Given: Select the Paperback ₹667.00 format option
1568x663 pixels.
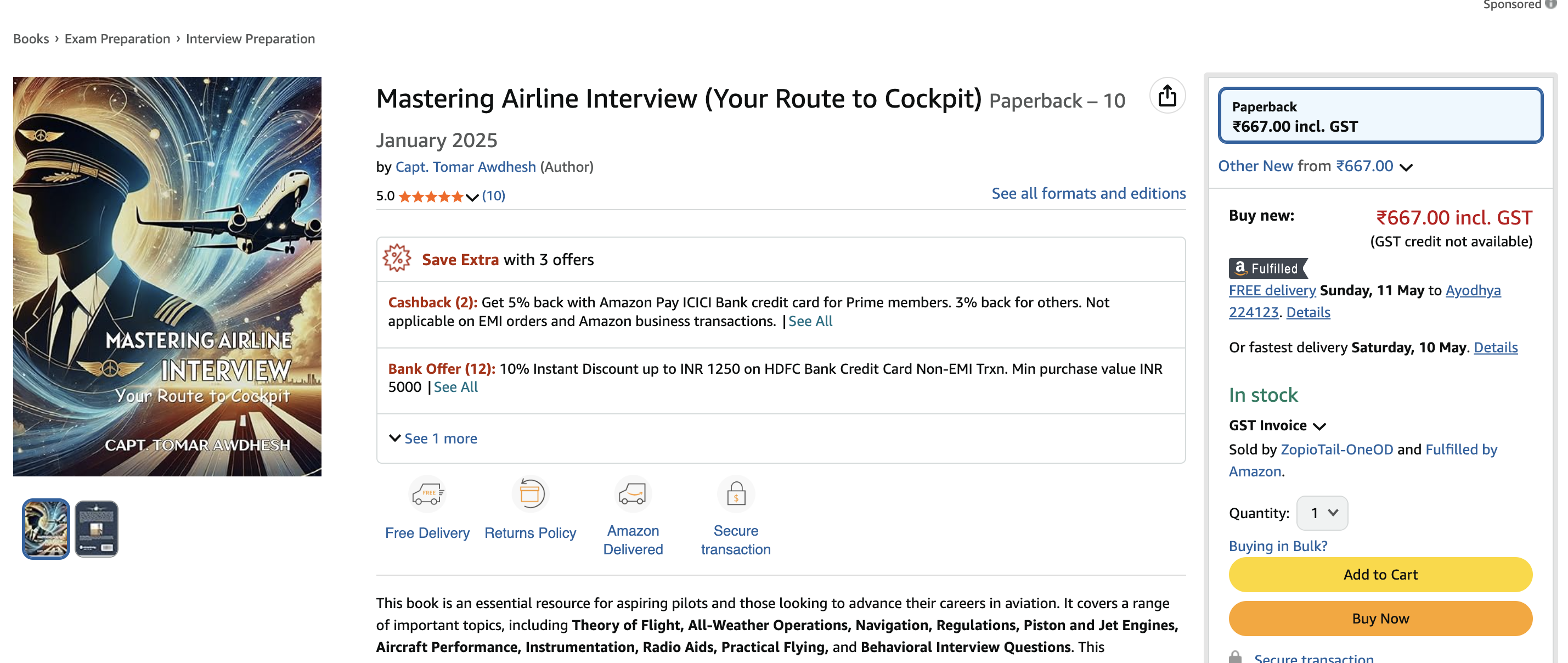Looking at the screenshot, I should [1380, 116].
